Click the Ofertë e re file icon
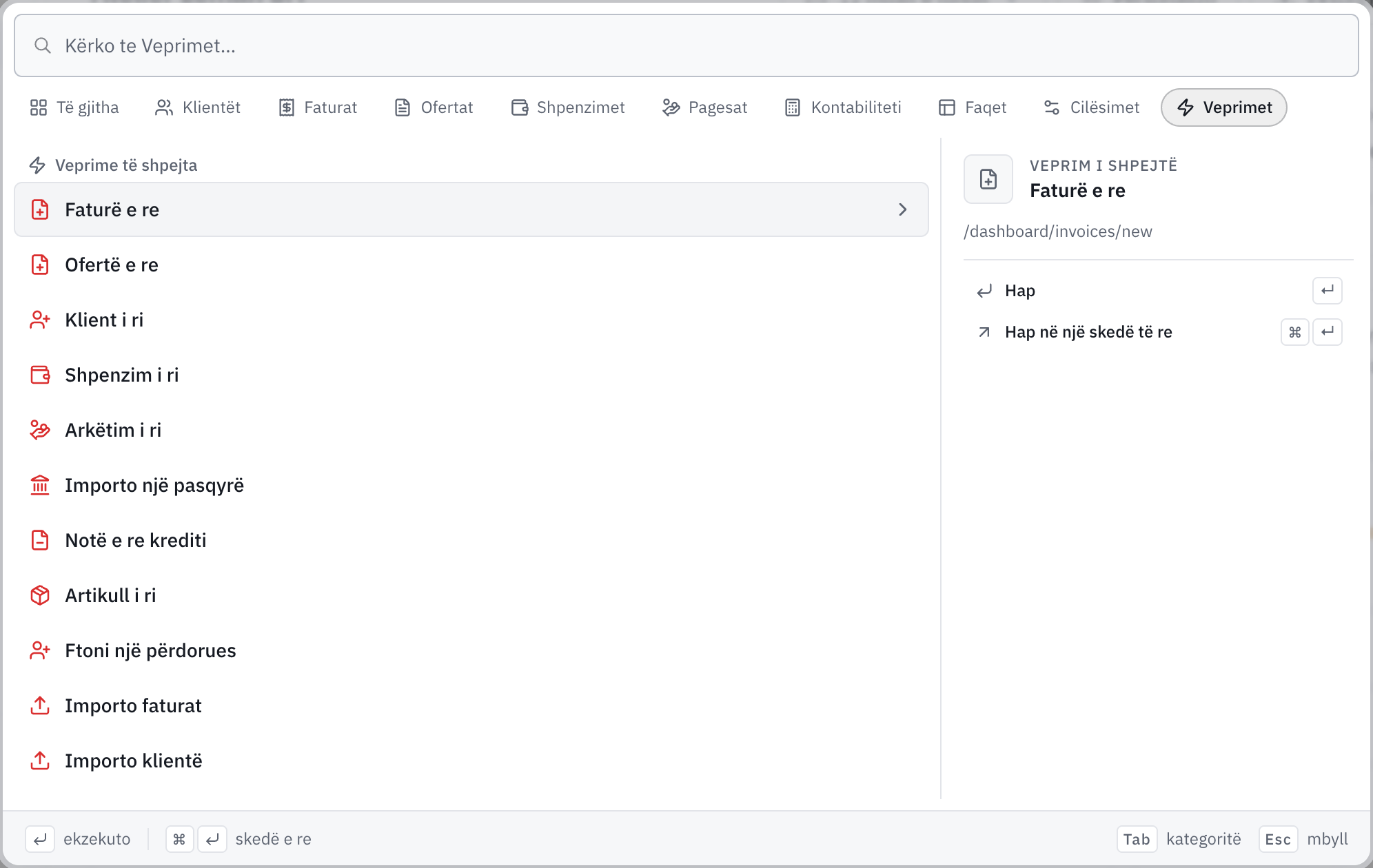The image size is (1373, 868). tap(40, 265)
